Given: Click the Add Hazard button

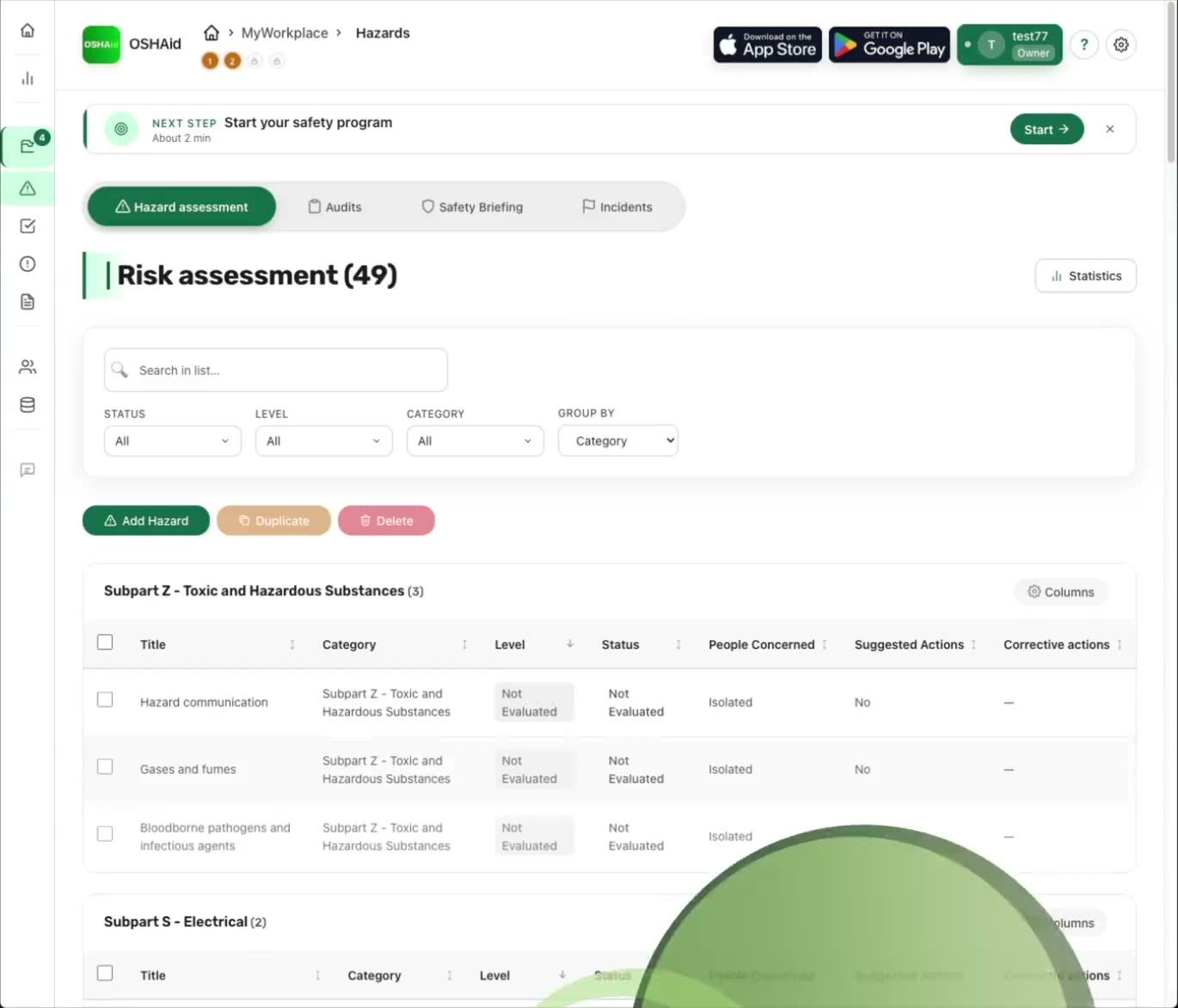Looking at the screenshot, I should (146, 520).
